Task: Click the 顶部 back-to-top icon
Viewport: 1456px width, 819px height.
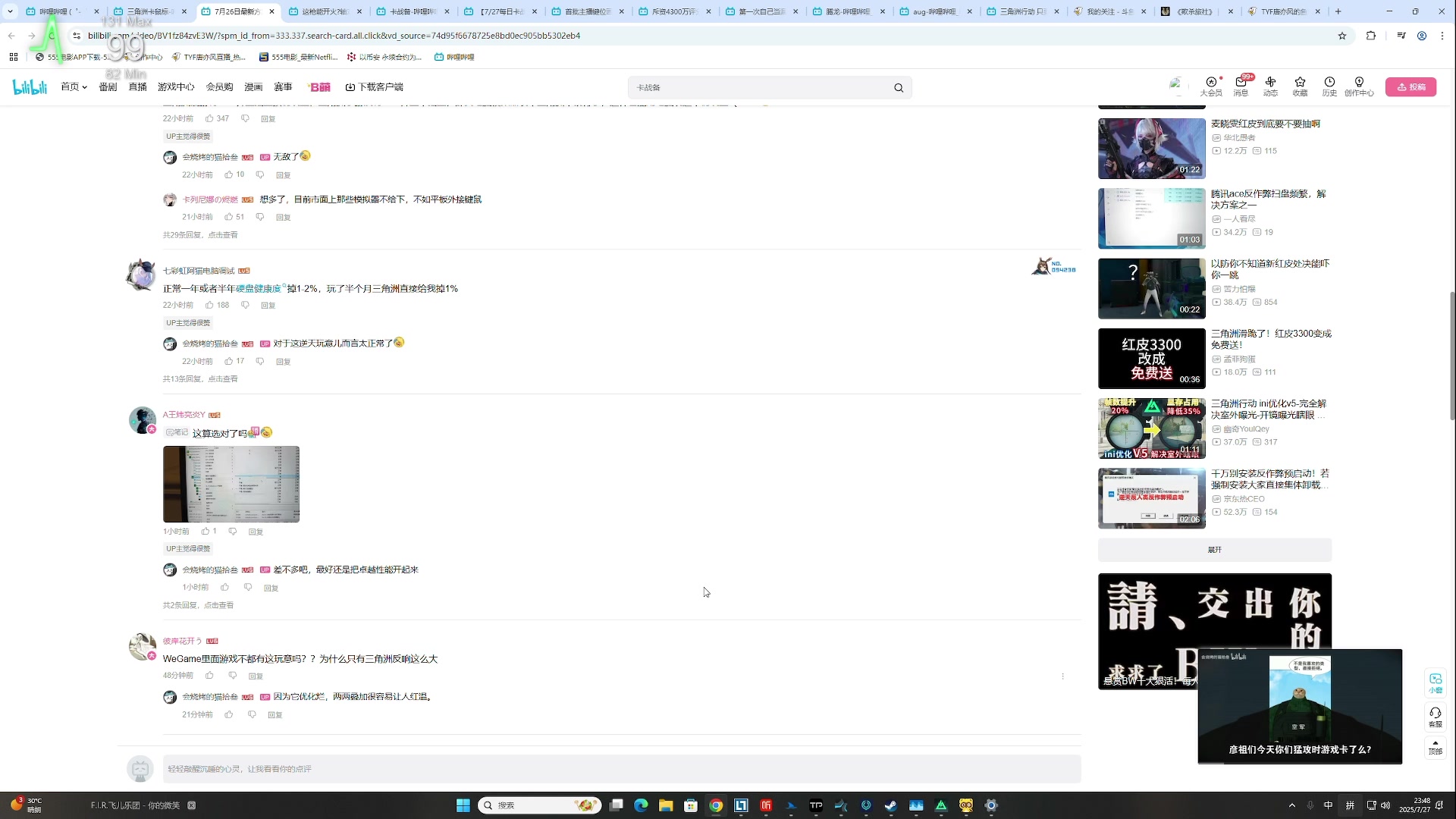Action: (x=1435, y=747)
